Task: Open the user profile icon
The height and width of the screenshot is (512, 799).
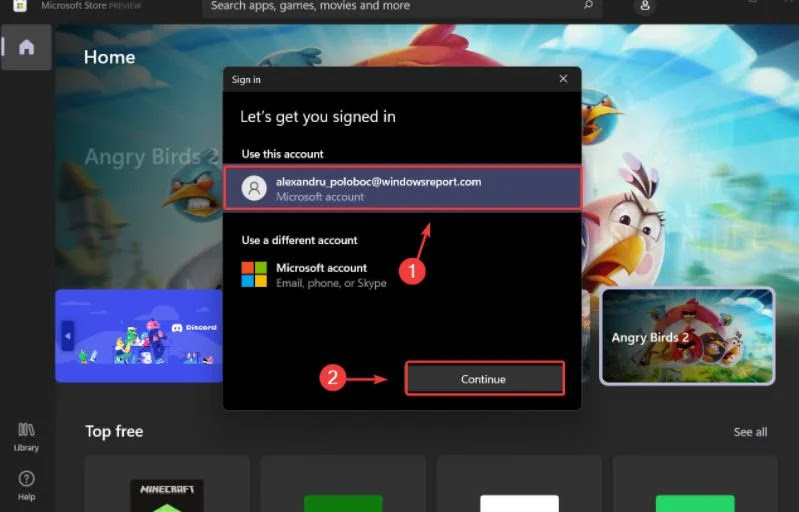Action: 645,6
